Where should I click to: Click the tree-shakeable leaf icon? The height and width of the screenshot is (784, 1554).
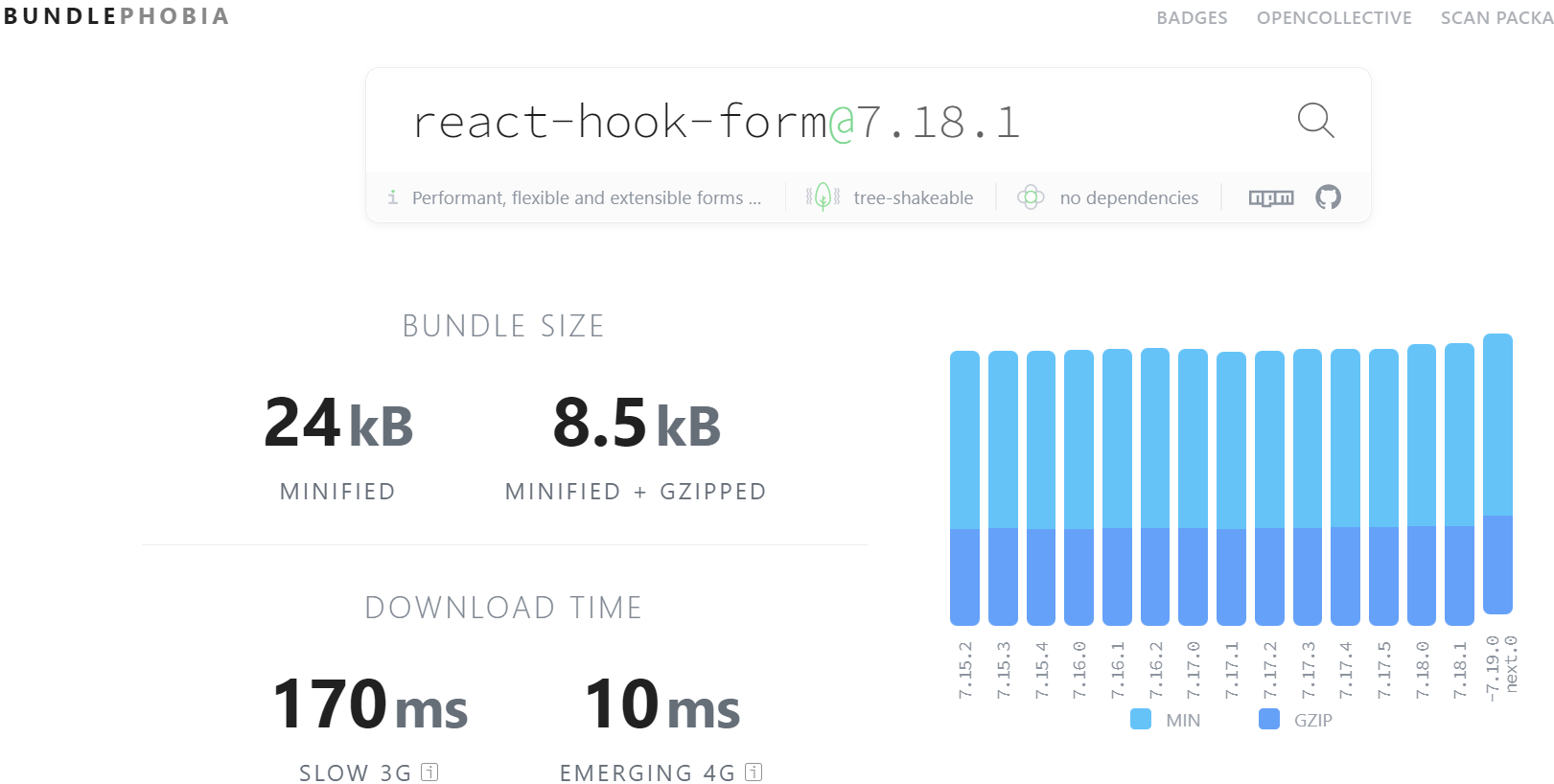point(823,197)
